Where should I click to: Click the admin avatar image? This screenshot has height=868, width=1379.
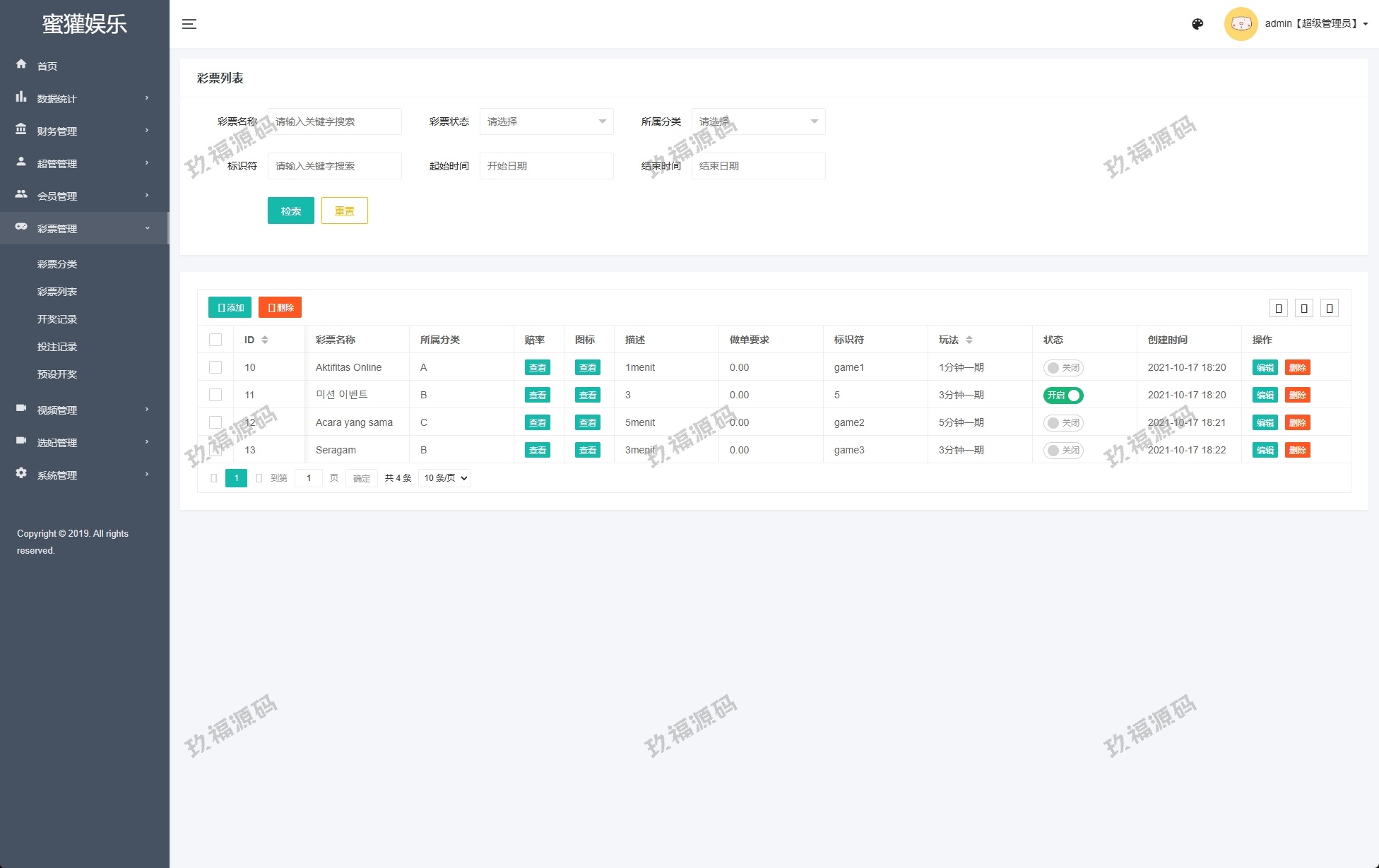(1241, 24)
